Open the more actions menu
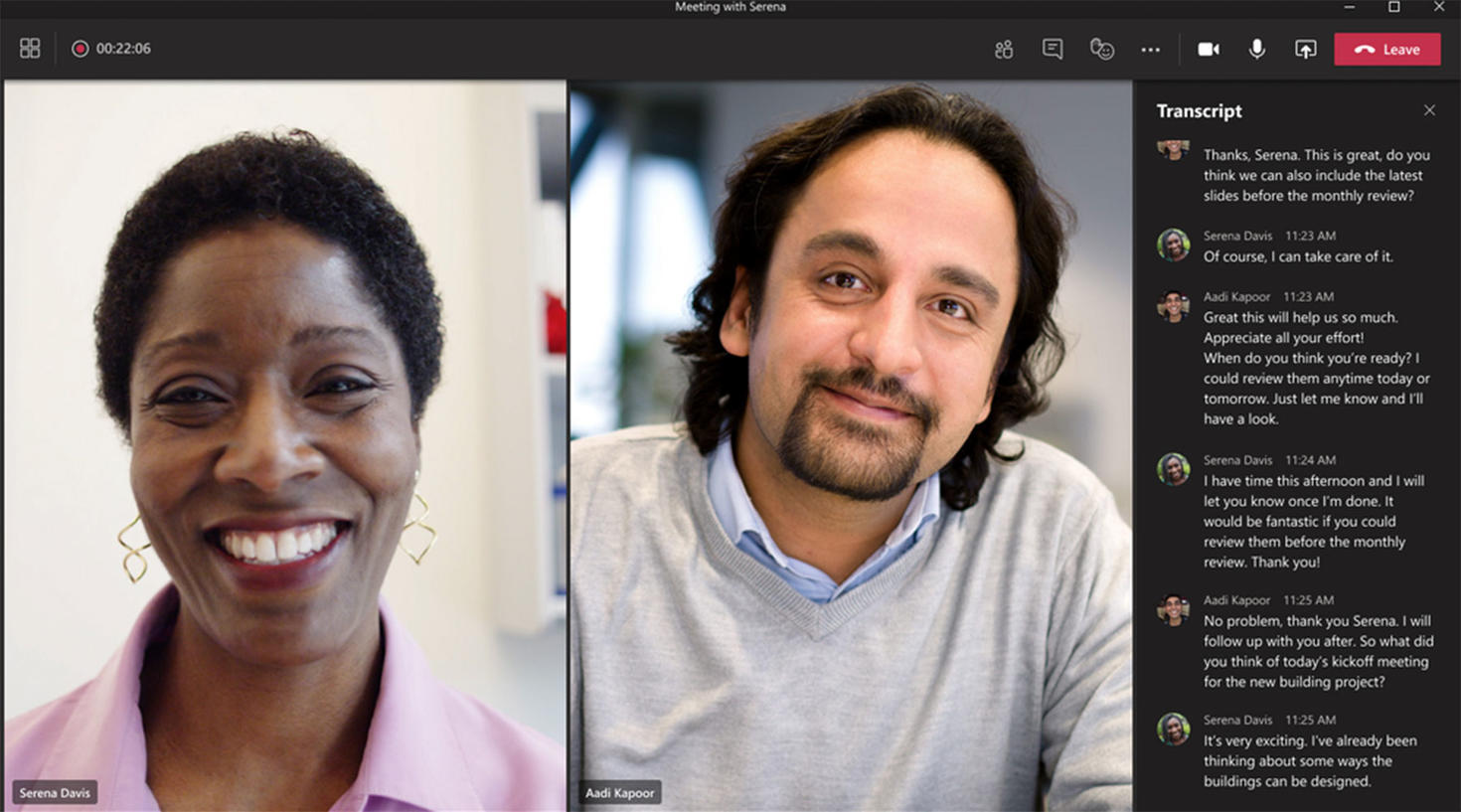The image size is (1461, 812). coord(1150,48)
